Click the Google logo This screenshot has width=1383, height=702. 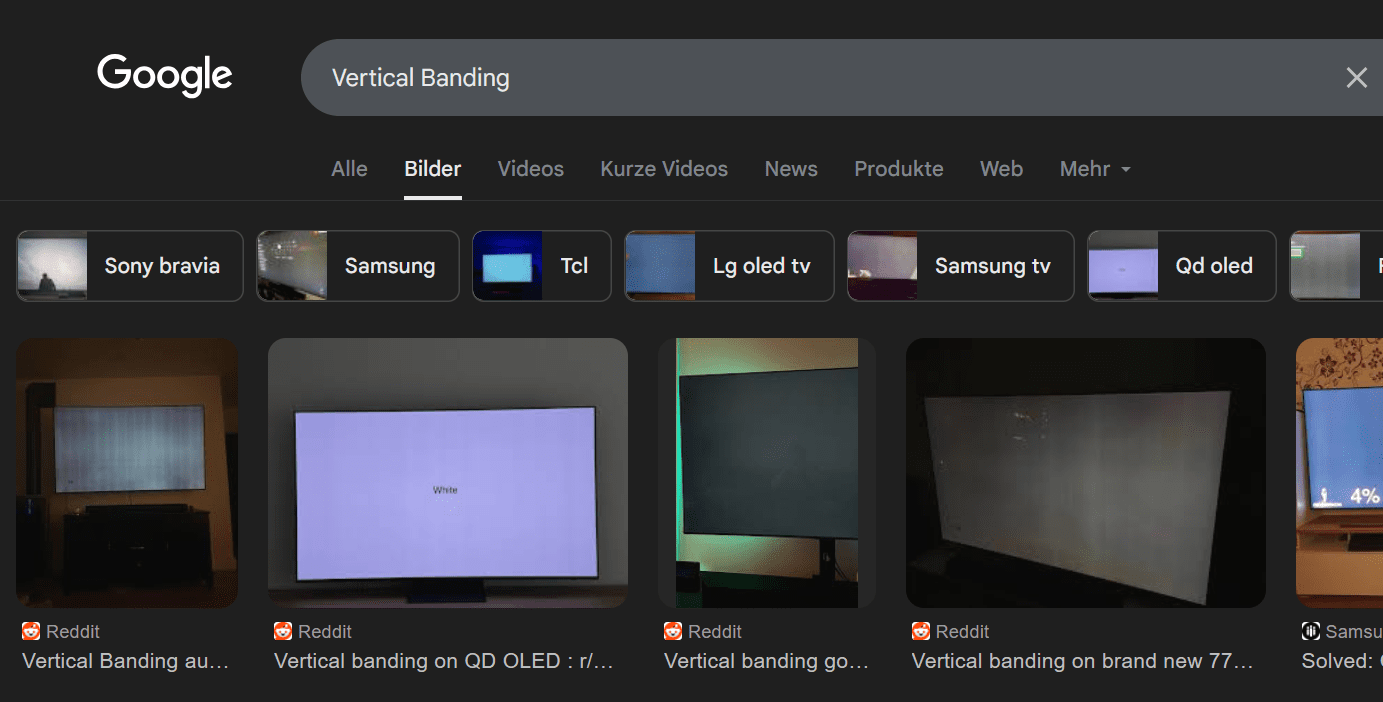tap(165, 76)
